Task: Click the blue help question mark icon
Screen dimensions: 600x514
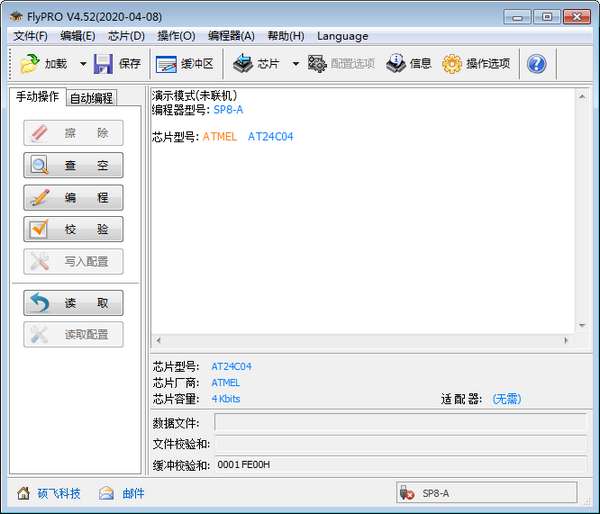Action: tap(536, 64)
